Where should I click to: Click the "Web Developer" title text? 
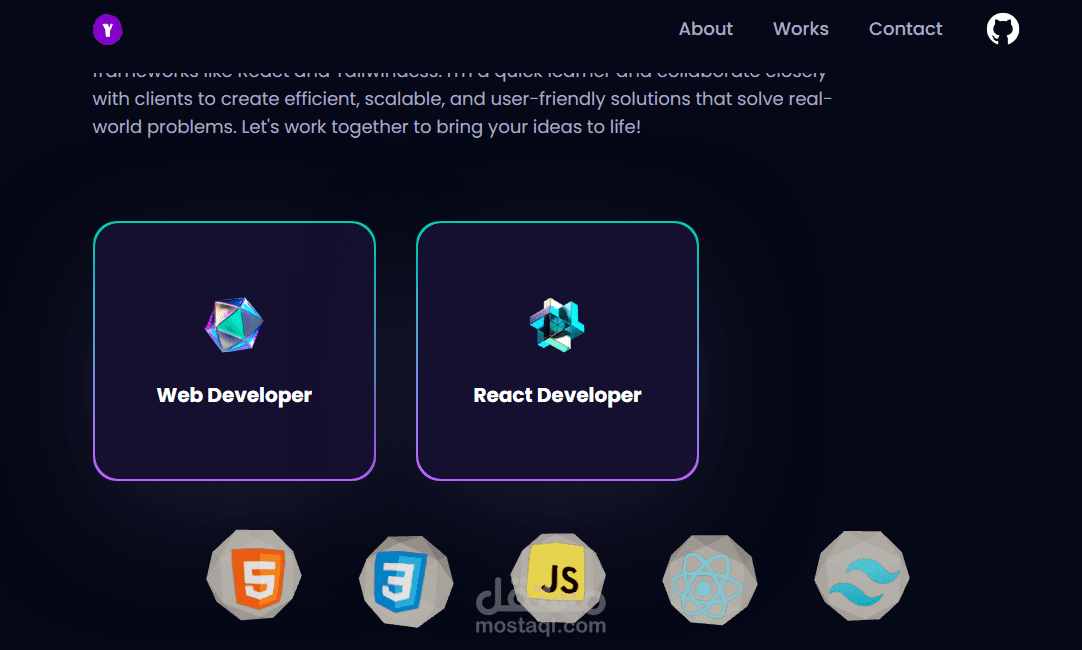coord(234,395)
